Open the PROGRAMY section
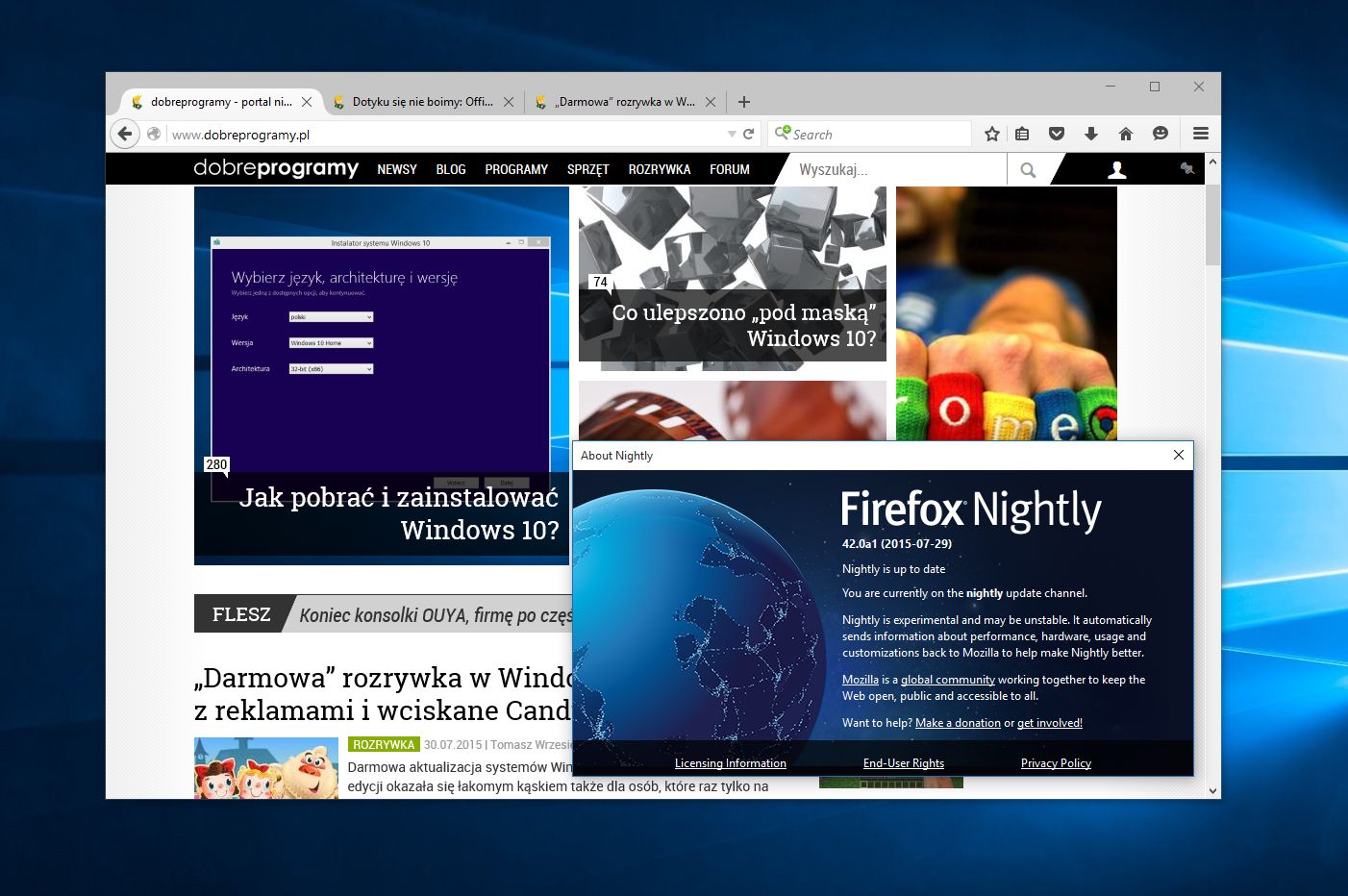This screenshot has width=1348, height=896. 516,170
